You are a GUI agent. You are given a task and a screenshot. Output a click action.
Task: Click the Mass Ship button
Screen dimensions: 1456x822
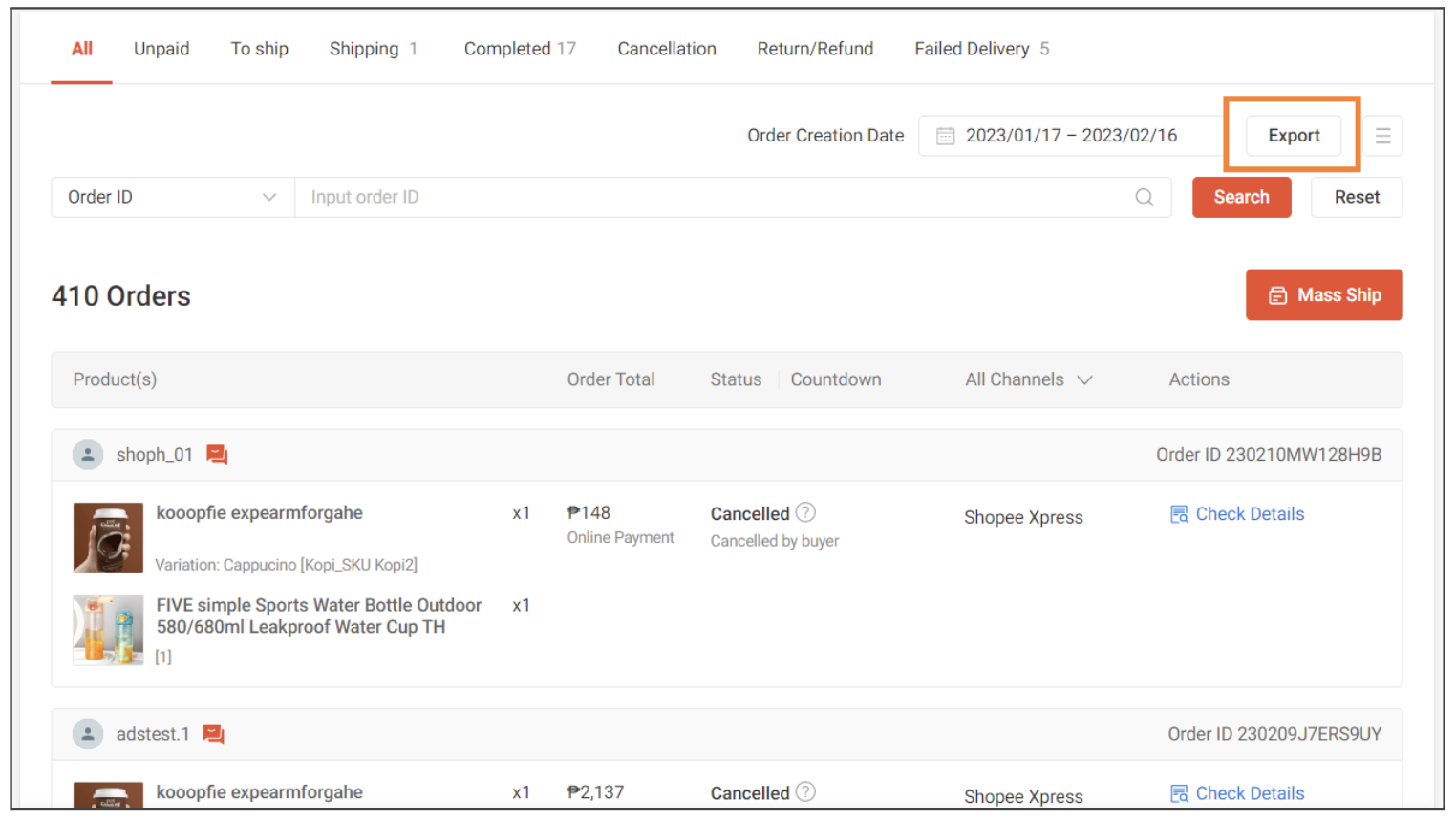coord(1323,295)
